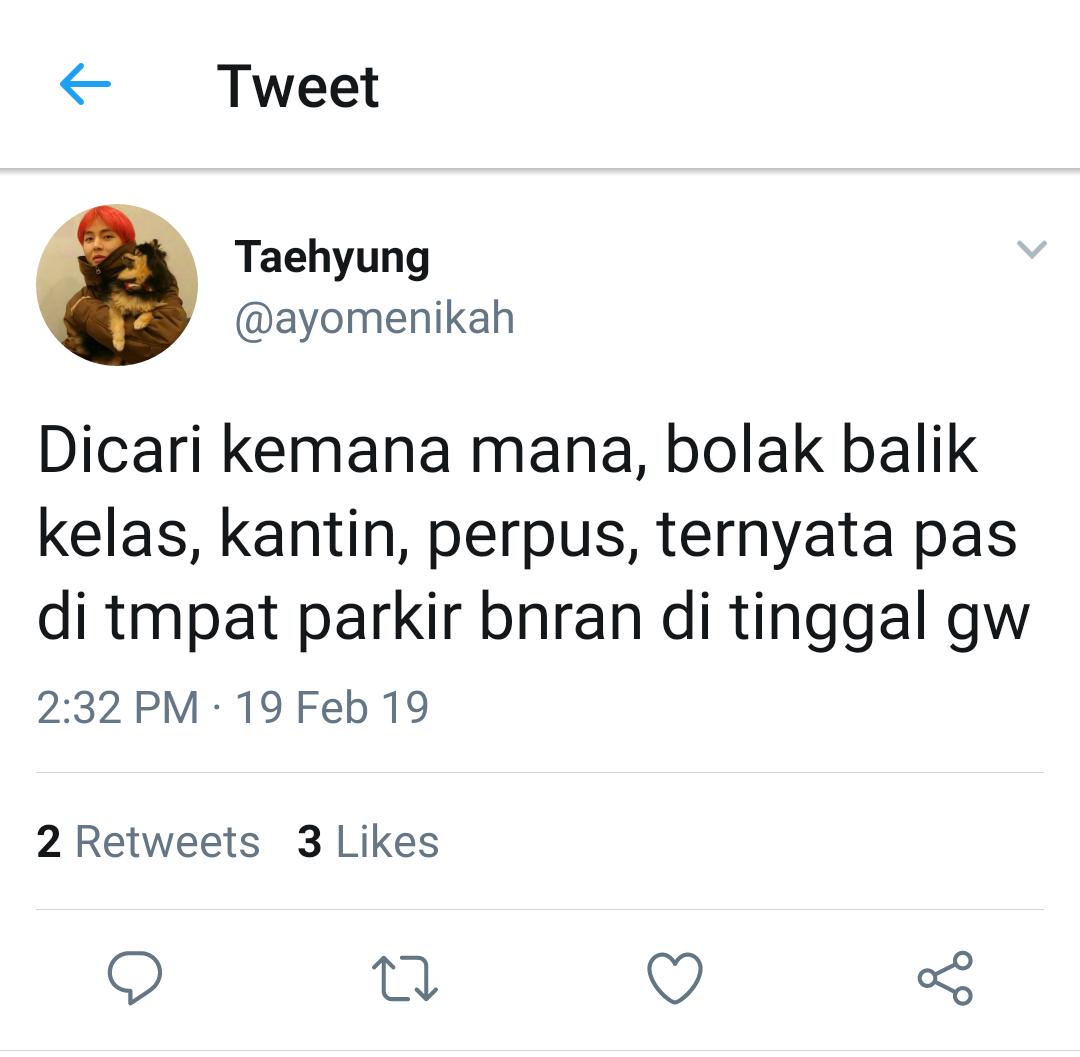The width and height of the screenshot is (1080, 1057).
Task: Select the 19 Feb 19 date
Action: [x=333, y=707]
